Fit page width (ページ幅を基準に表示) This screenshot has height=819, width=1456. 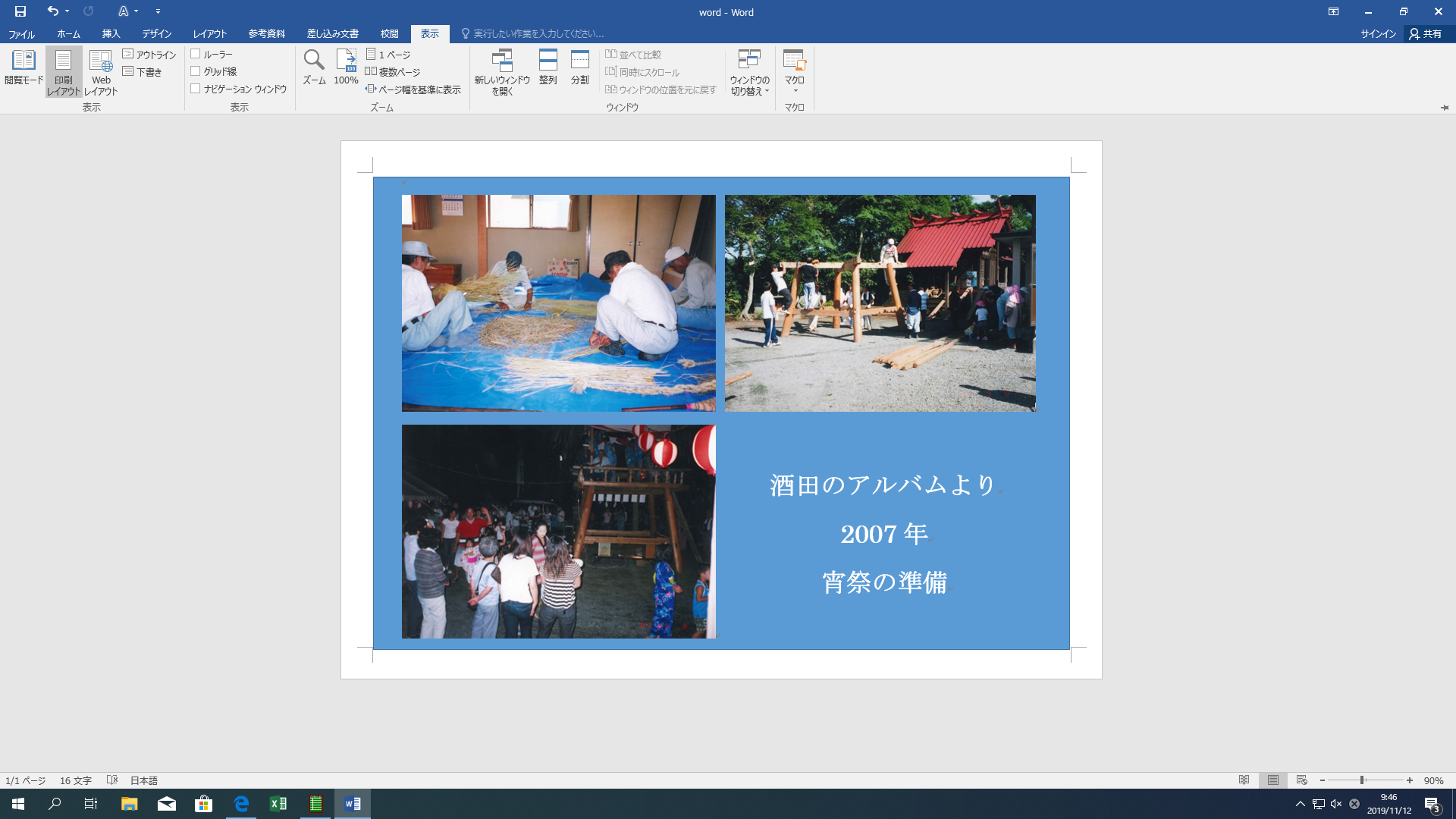(413, 89)
